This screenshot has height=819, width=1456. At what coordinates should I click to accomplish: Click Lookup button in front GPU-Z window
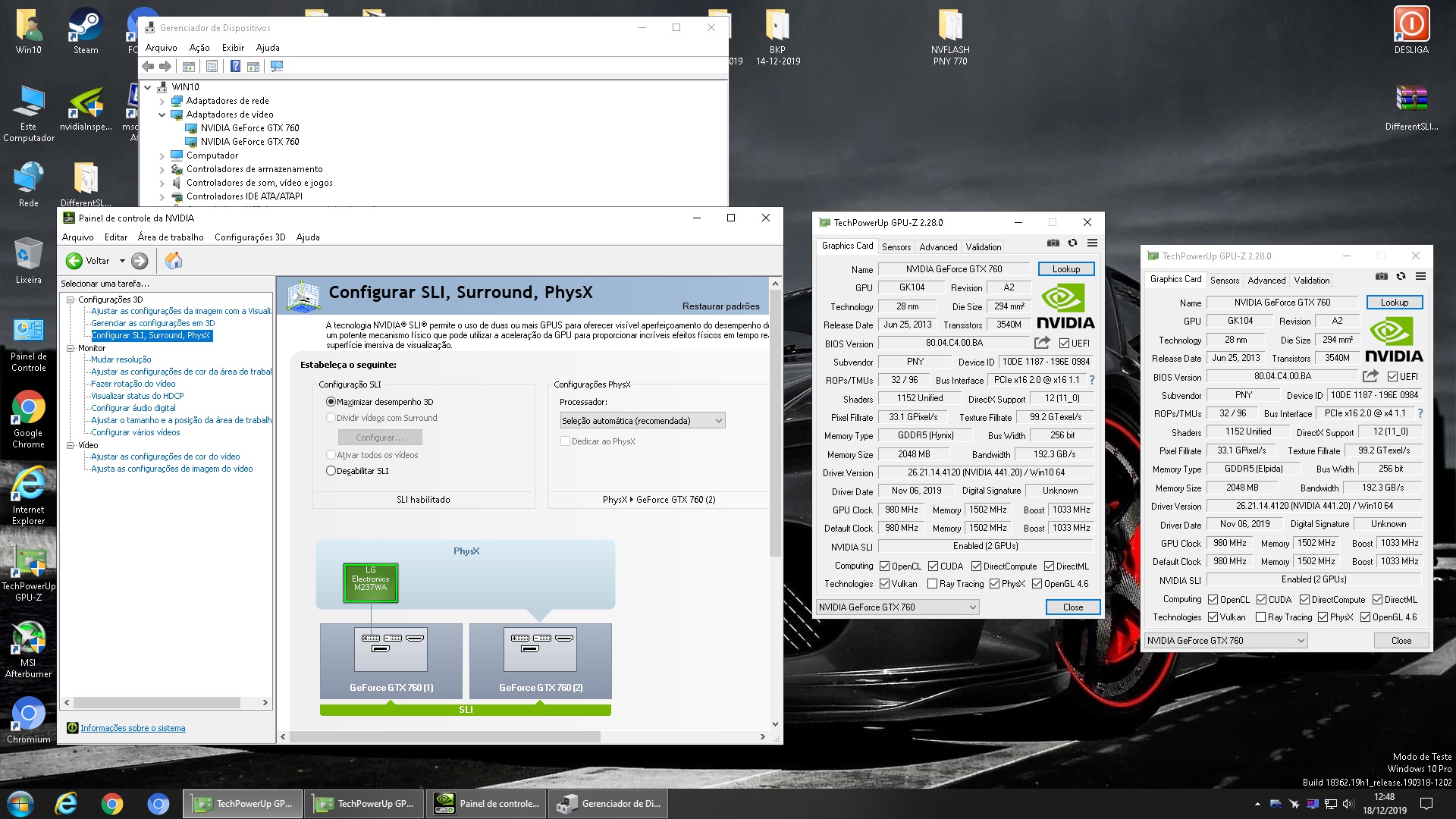[x=1065, y=269]
